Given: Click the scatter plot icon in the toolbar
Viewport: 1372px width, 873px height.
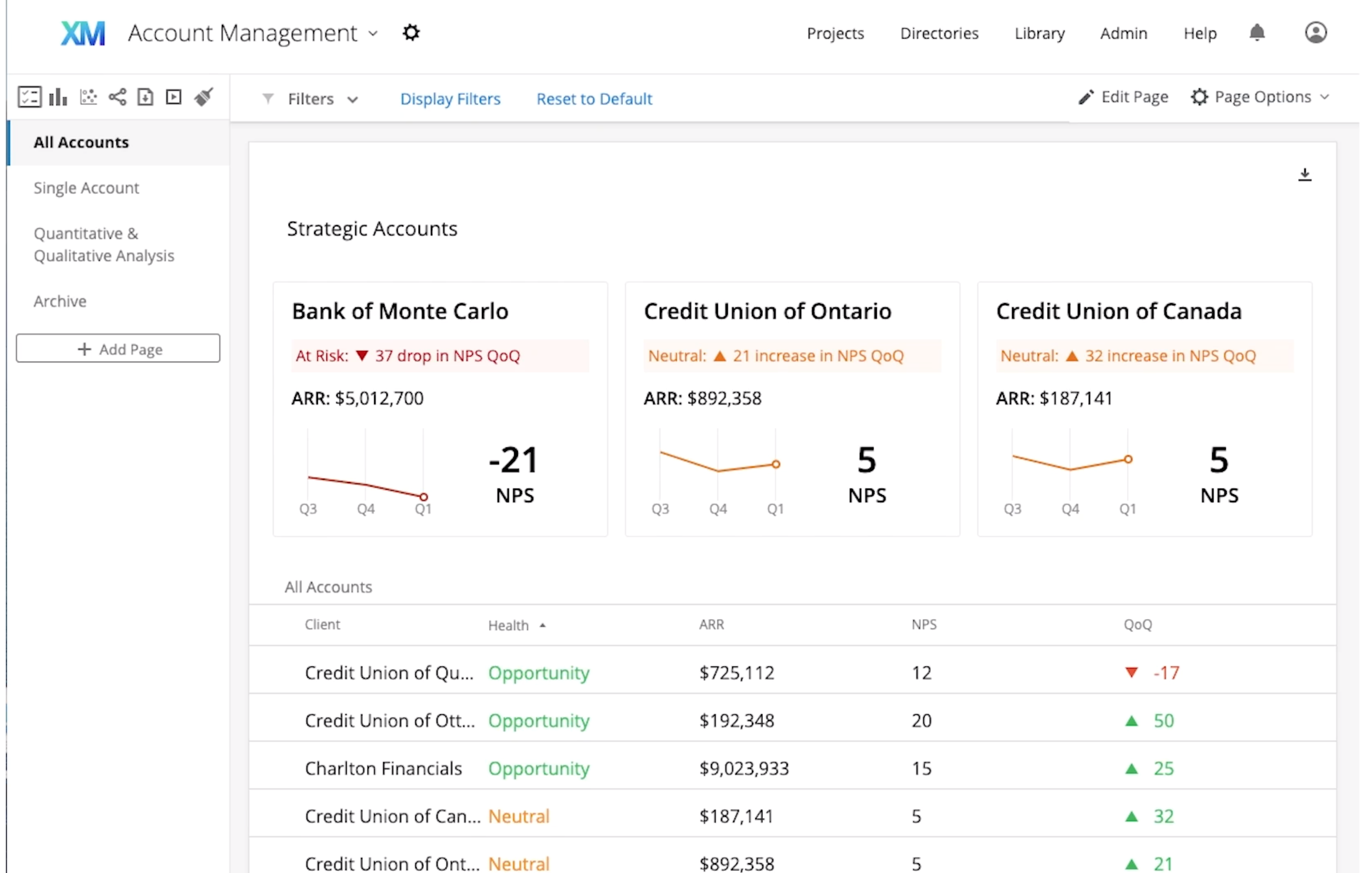Looking at the screenshot, I should [88, 97].
